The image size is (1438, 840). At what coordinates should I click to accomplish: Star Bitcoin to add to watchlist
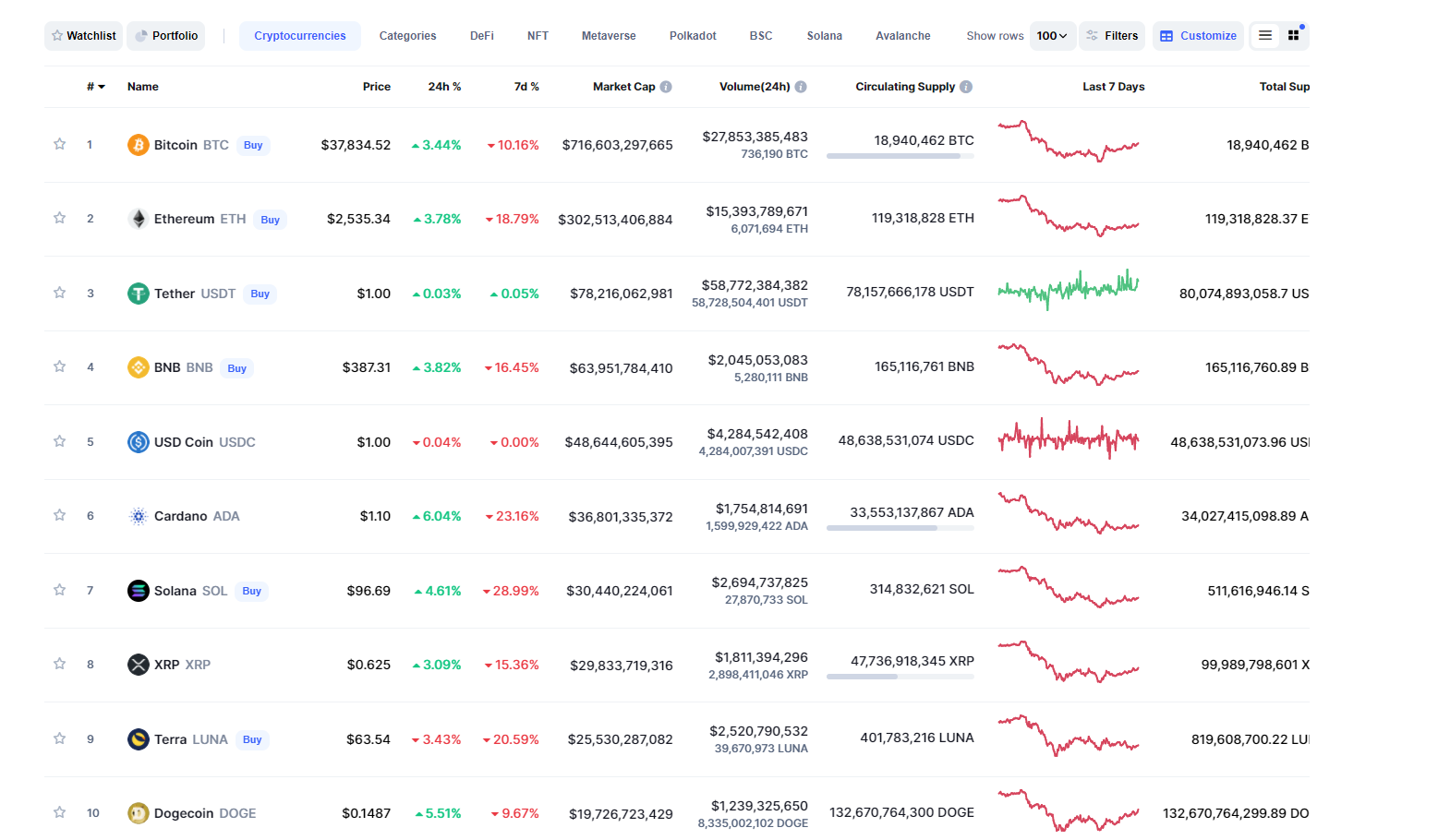(x=59, y=144)
